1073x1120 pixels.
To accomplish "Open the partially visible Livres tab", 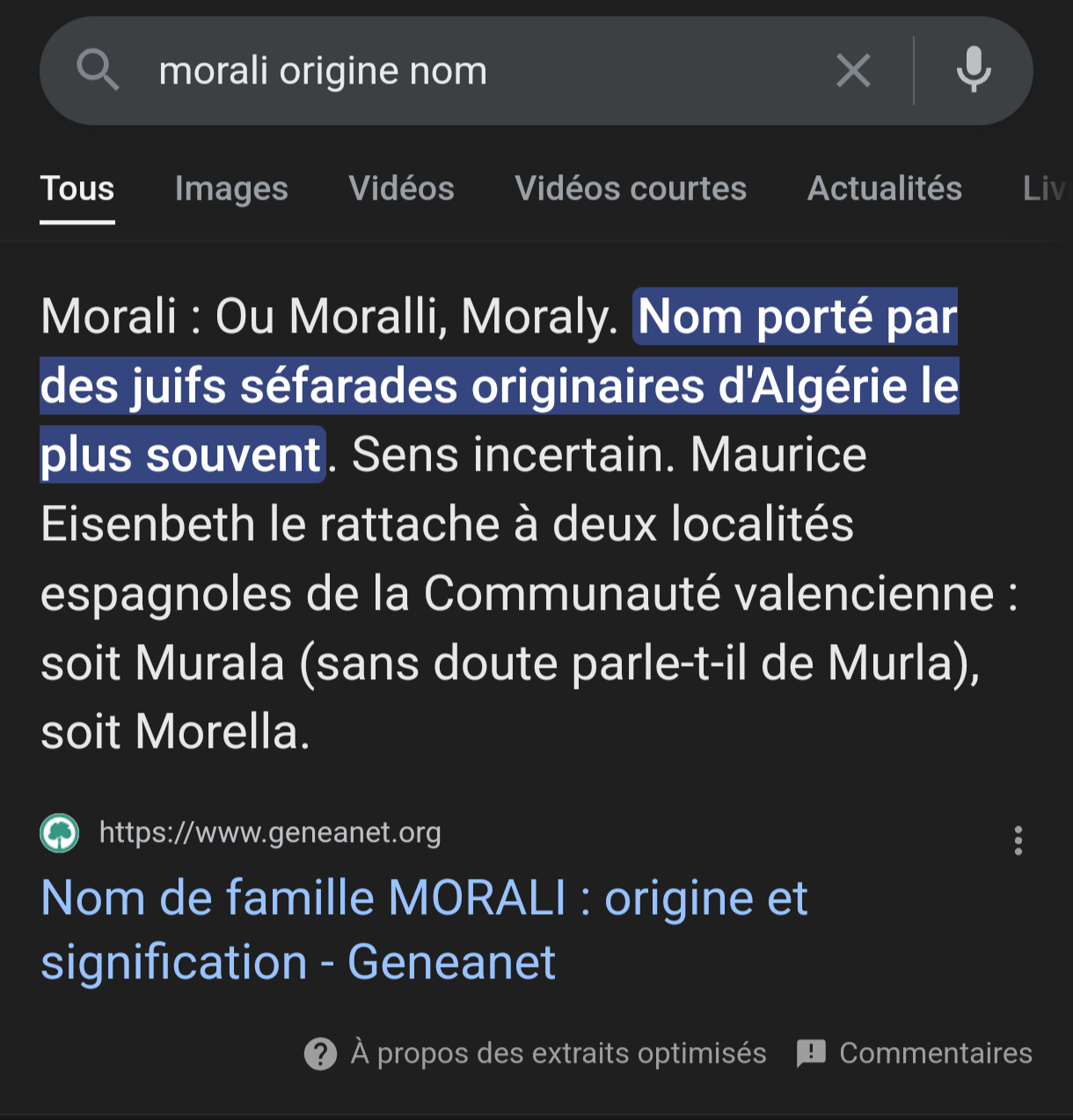I will [x=1047, y=188].
